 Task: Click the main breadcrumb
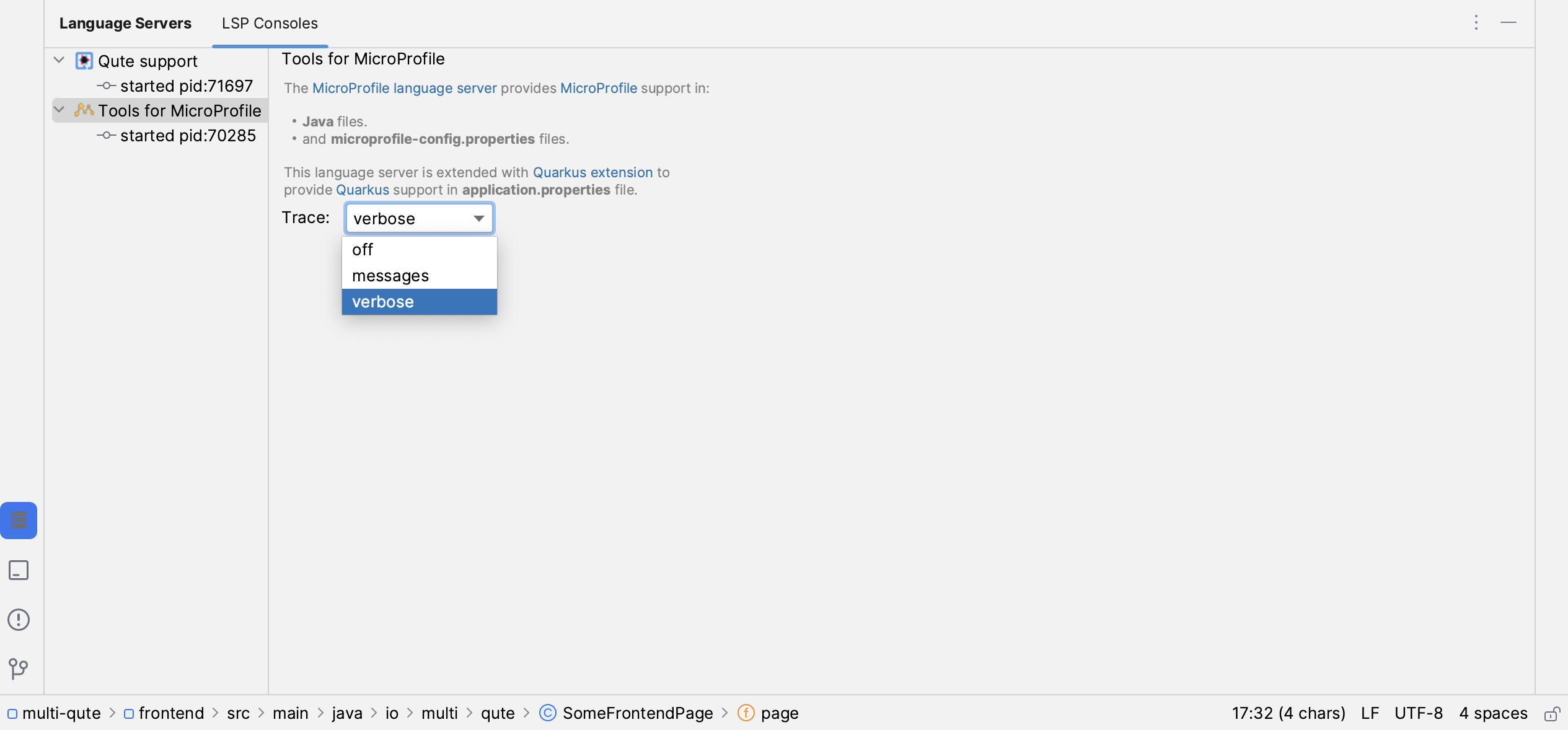point(291,713)
